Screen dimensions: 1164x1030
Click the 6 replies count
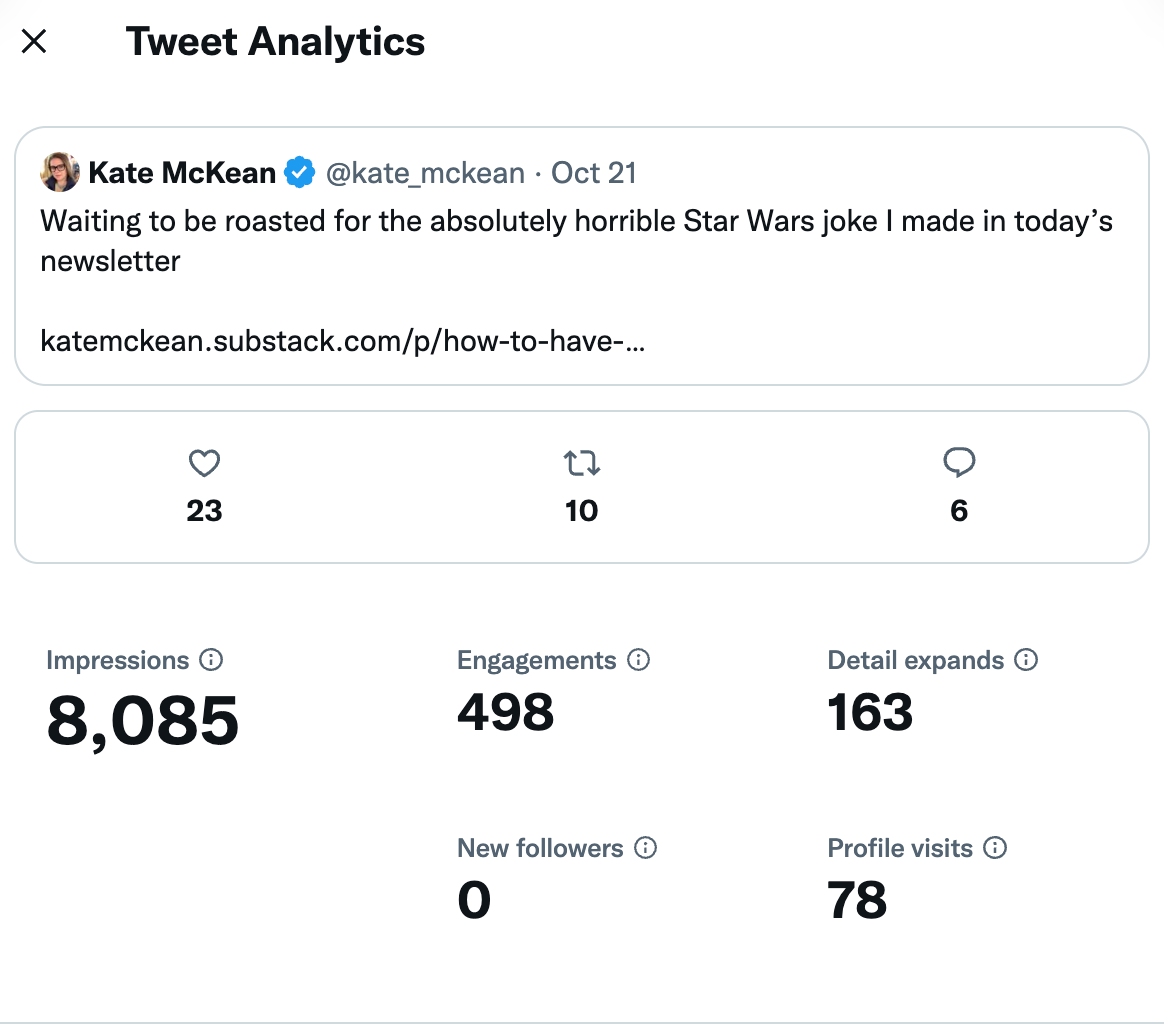point(959,511)
